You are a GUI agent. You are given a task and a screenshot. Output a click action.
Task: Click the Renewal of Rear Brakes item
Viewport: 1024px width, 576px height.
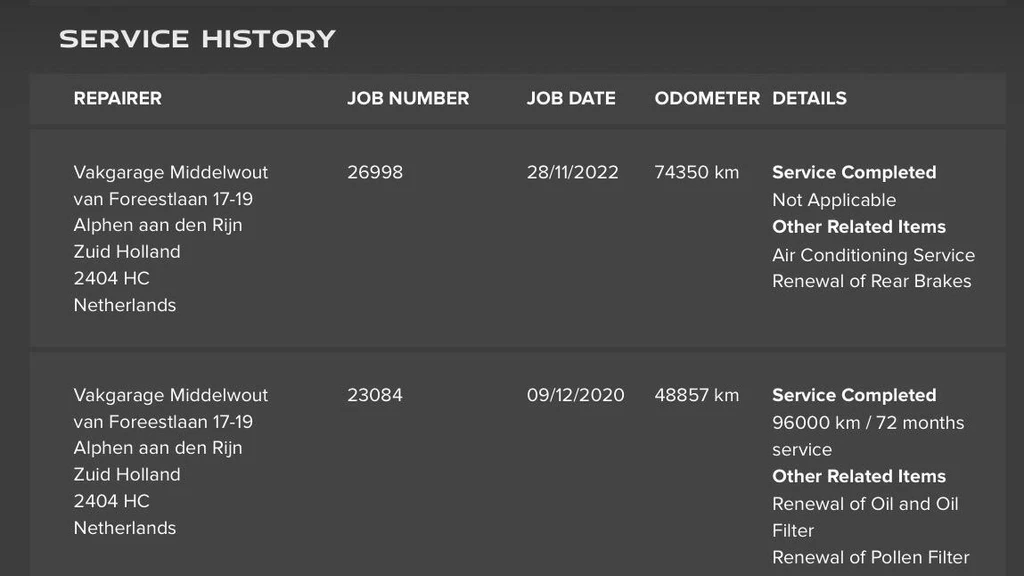pos(871,281)
